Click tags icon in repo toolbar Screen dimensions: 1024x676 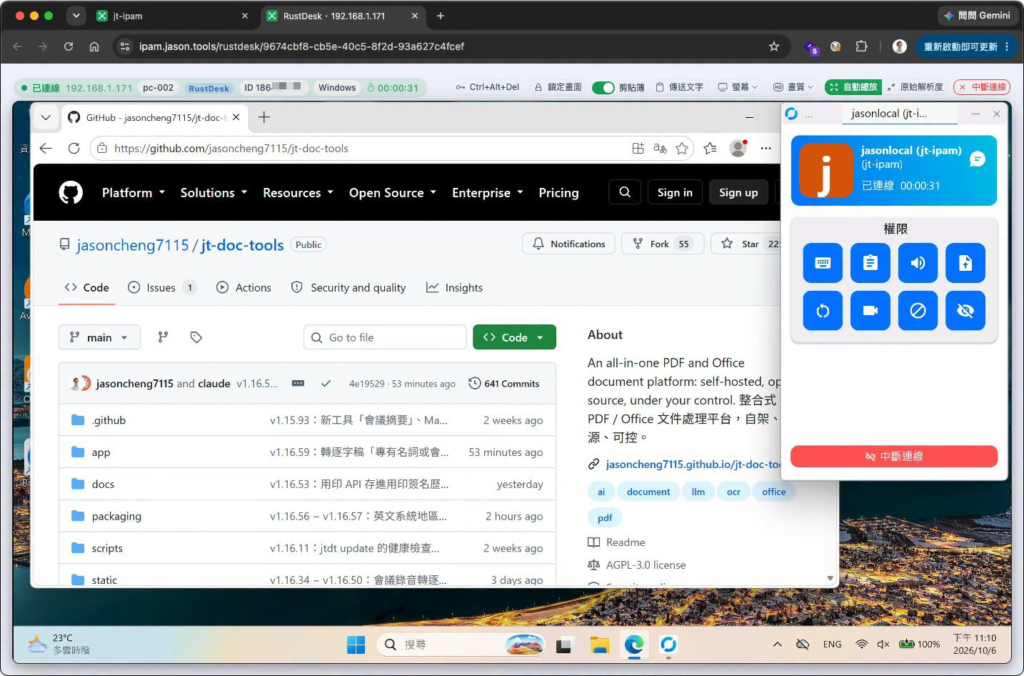pyautogui.click(x=196, y=337)
